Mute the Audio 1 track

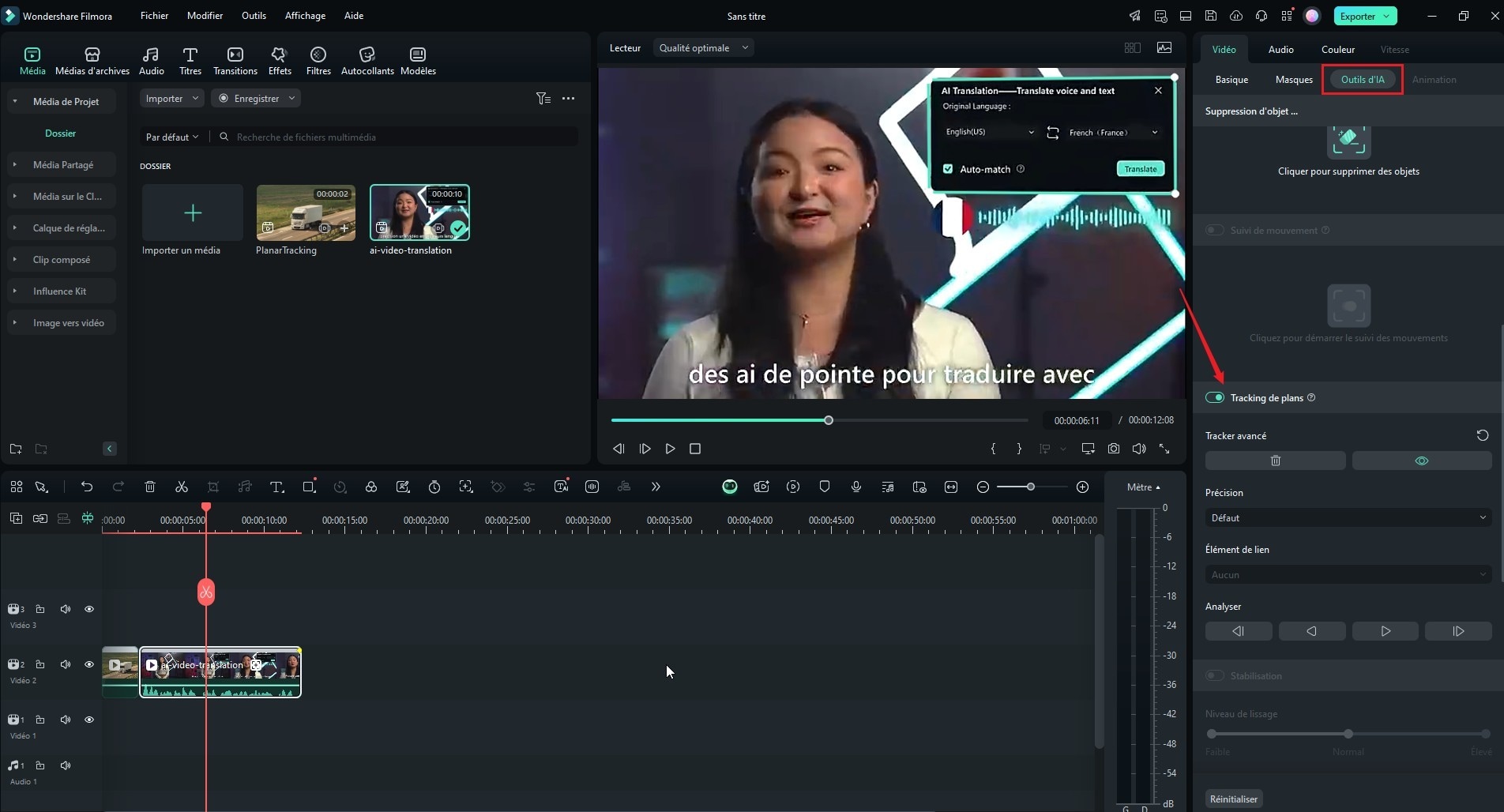click(66, 765)
